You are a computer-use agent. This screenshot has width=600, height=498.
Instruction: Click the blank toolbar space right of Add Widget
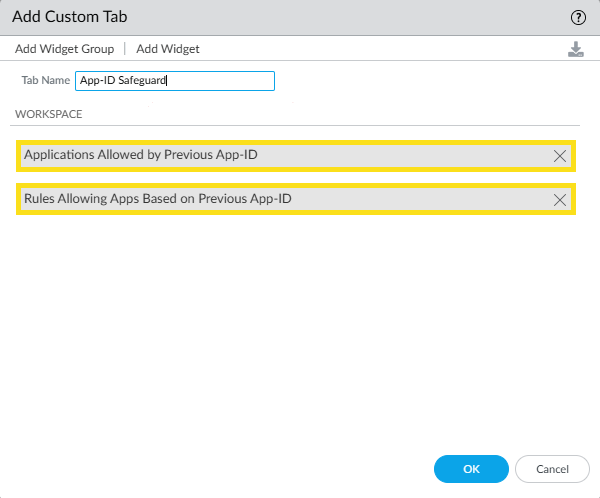tap(380, 49)
